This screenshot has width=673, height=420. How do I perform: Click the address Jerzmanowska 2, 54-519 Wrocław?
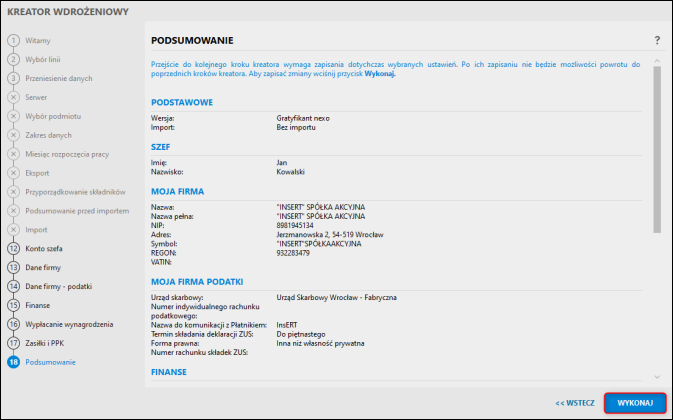point(330,235)
